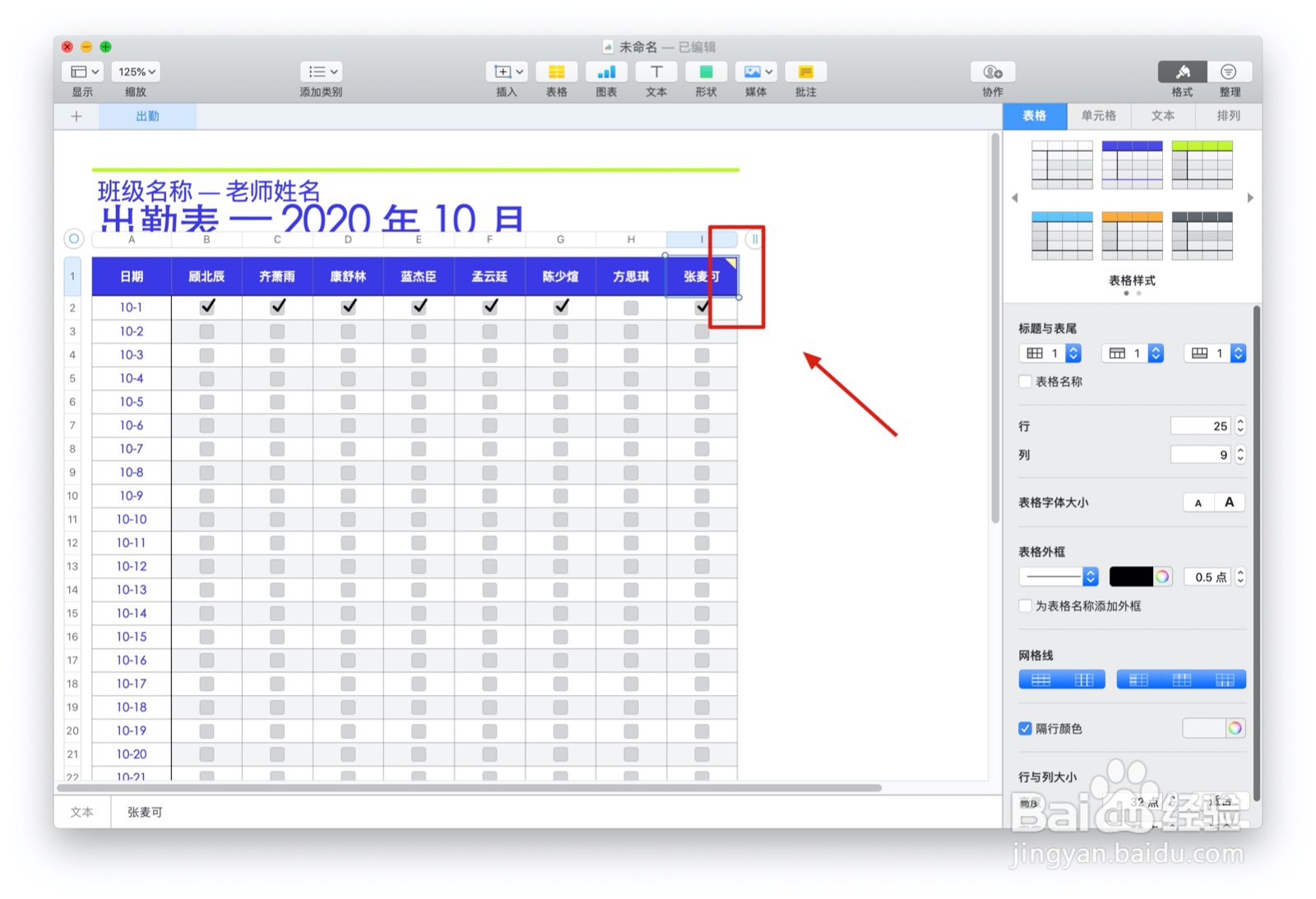Image resolution: width=1316 pixels, height=899 pixels.
Task: Click the 形状 (Shape) toolbar icon
Action: [706, 72]
